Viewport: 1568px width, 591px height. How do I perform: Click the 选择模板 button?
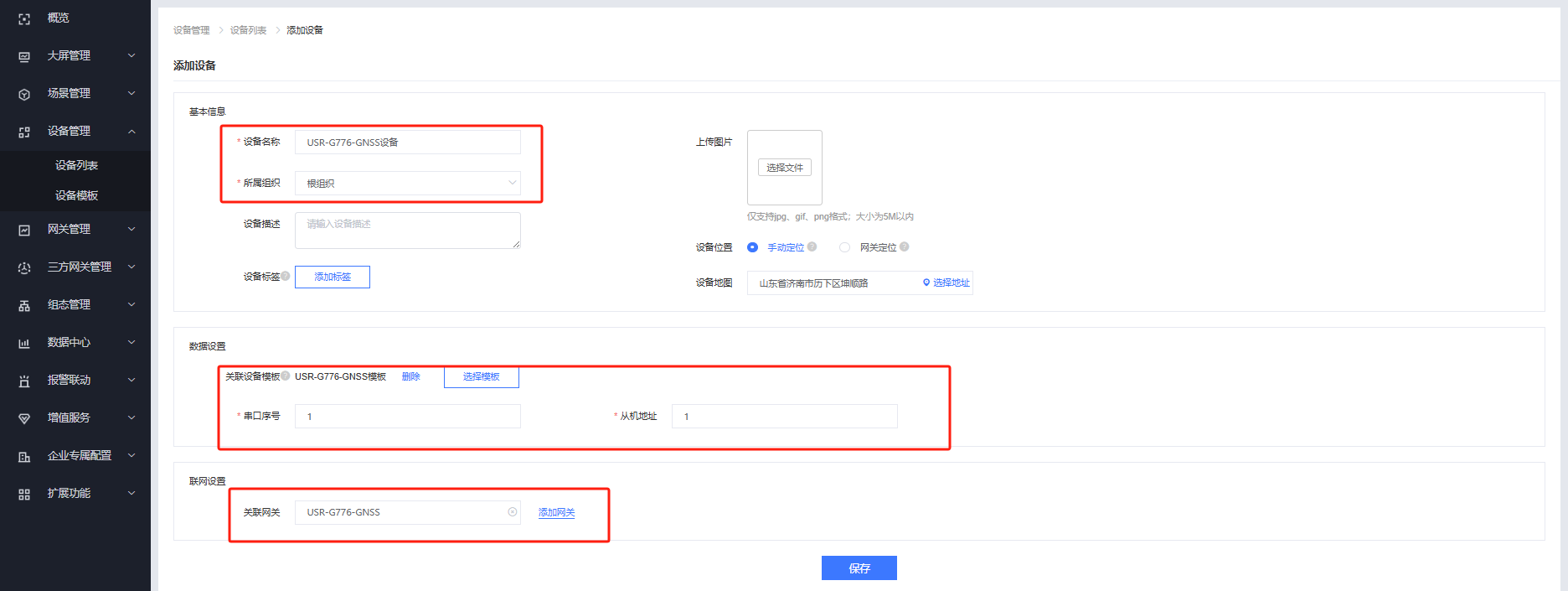coord(481,377)
